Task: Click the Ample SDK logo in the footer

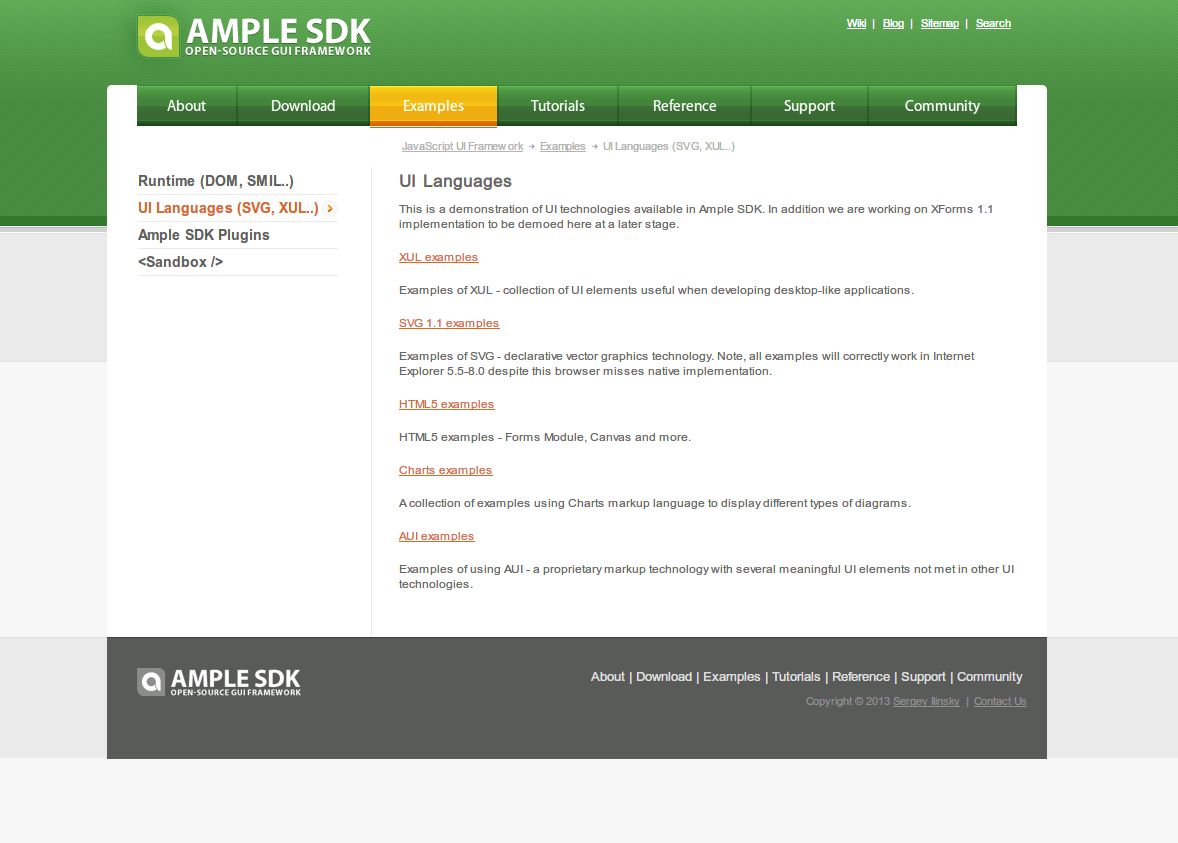Action: (x=218, y=681)
